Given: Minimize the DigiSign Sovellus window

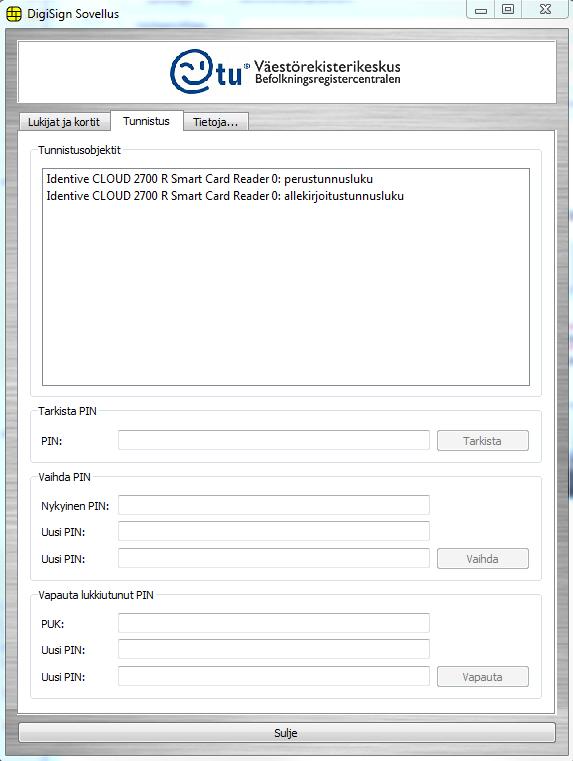Looking at the screenshot, I should (x=480, y=10).
